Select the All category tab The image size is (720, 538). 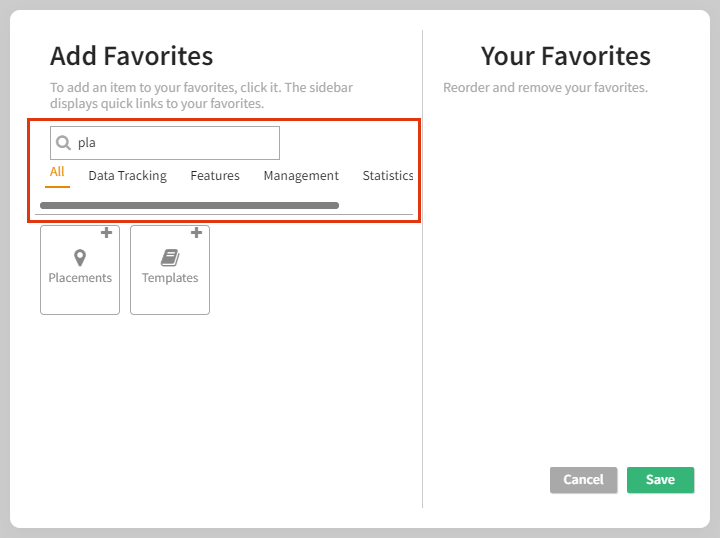(57, 172)
